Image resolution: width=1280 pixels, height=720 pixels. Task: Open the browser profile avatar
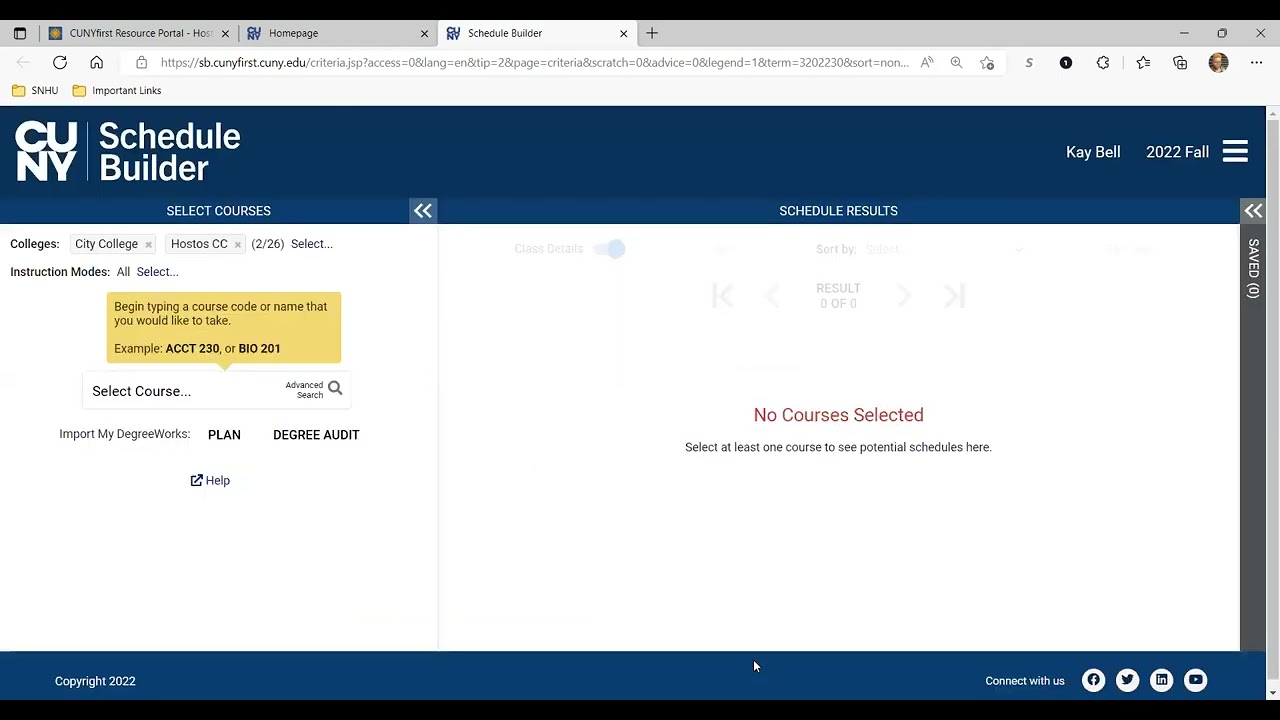point(1218,63)
